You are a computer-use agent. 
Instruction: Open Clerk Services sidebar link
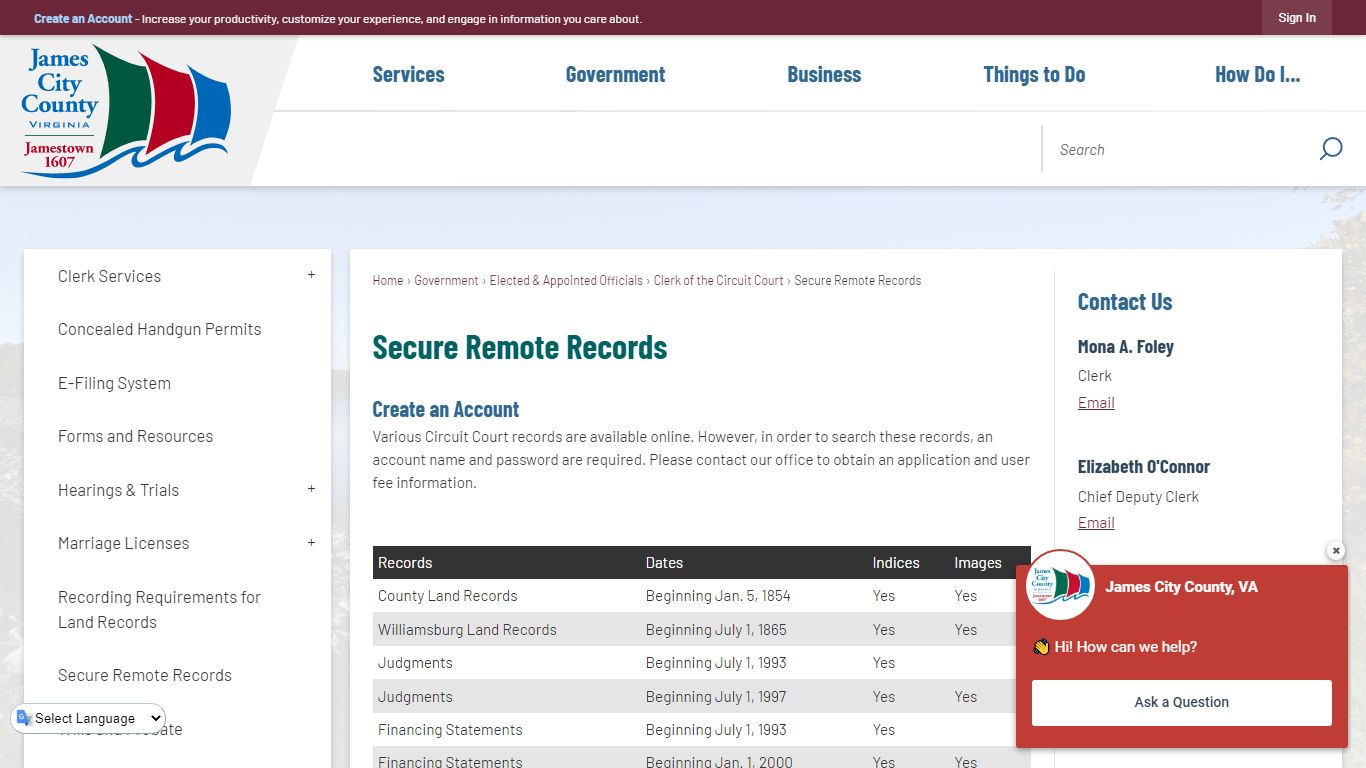coord(109,276)
